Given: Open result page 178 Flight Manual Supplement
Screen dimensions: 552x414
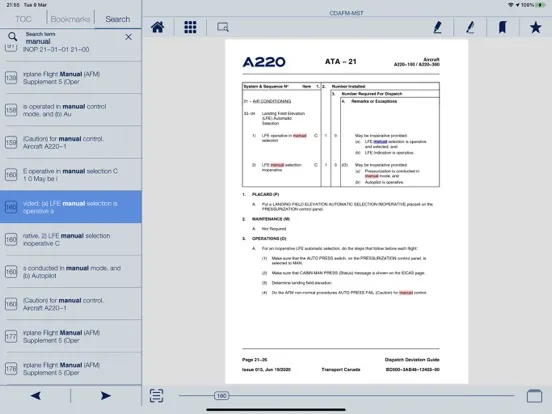Looking at the screenshot, I should coord(71,369).
